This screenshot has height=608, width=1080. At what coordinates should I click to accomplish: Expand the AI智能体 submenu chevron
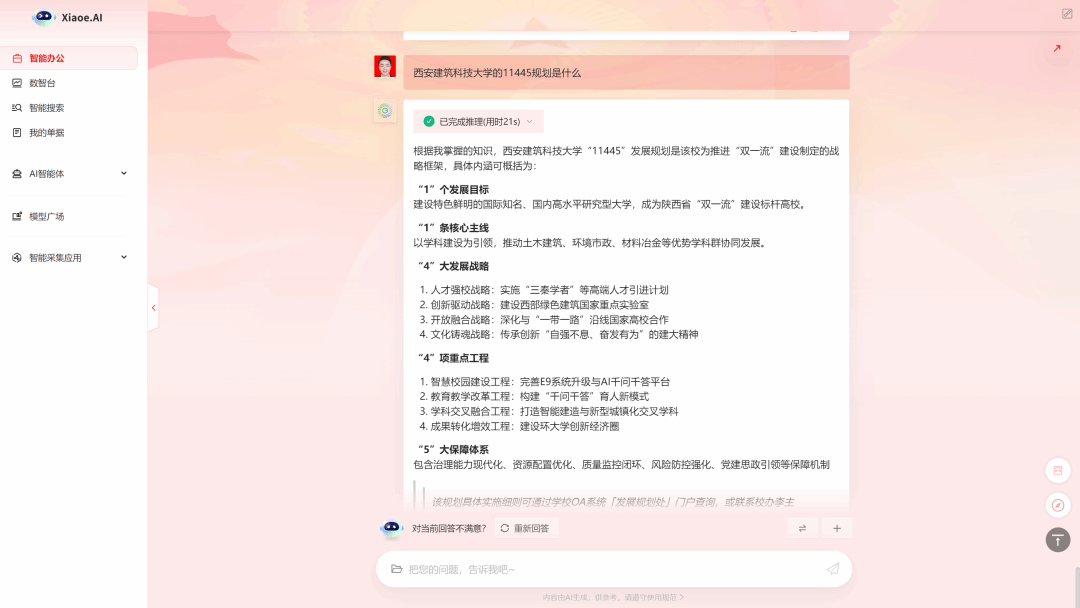tap(124, 174)
